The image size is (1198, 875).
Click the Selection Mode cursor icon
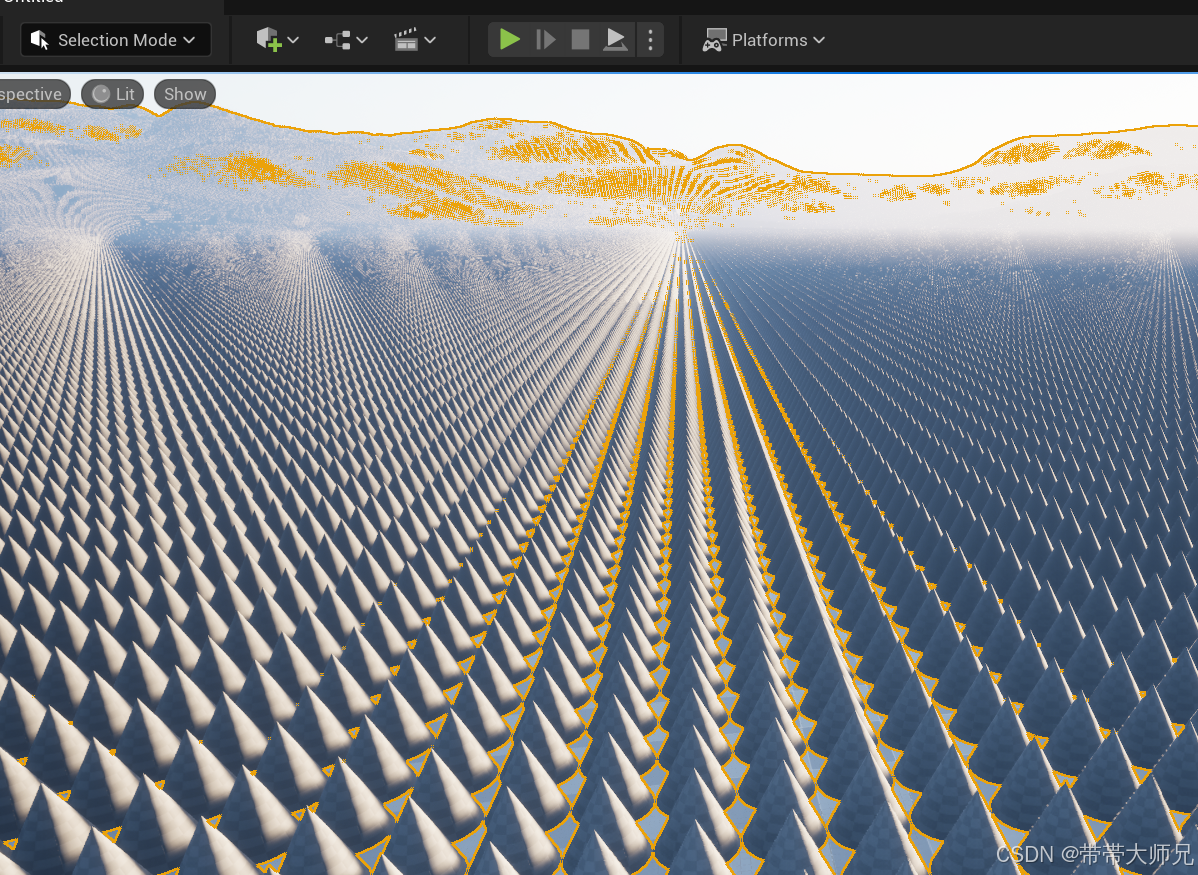40,40
